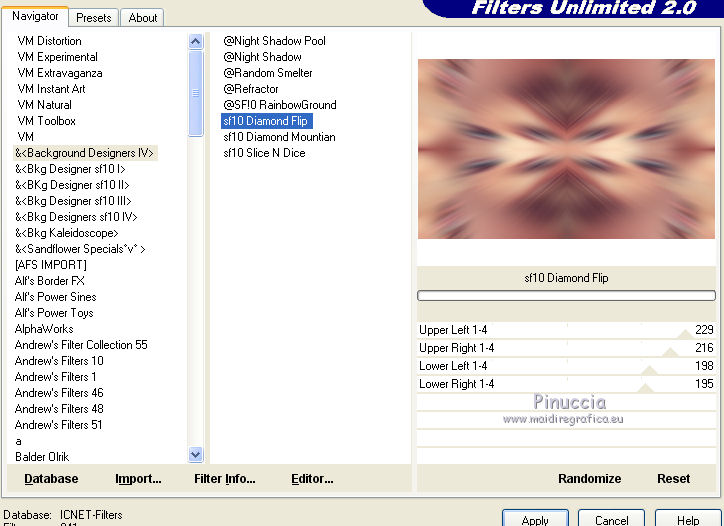Choose the [AFS IMPORT] category
Screen dimensions: 724x526
(x=51, y=265)
